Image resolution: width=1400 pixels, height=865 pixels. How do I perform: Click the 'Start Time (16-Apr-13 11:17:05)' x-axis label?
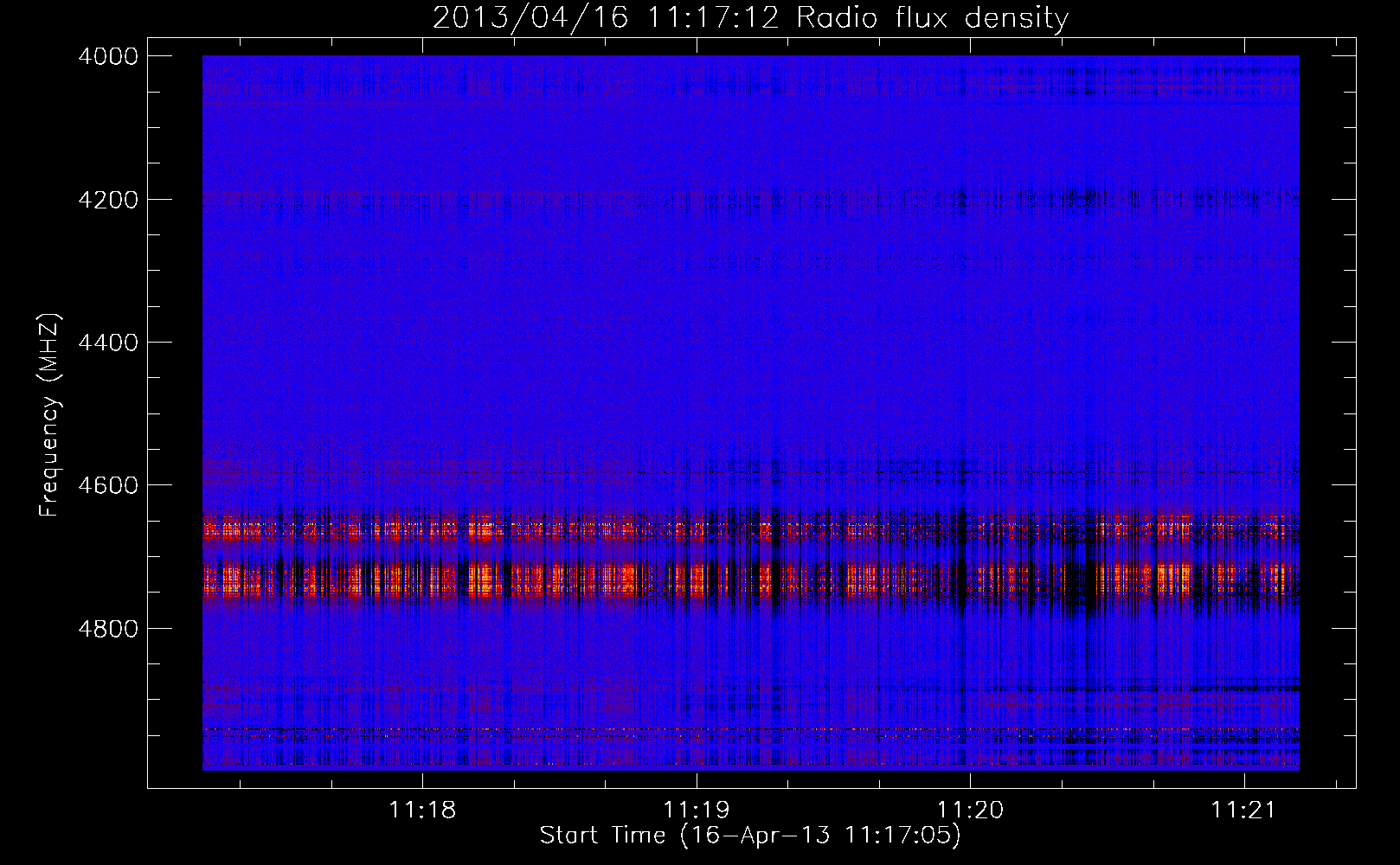tap(750, 836)
